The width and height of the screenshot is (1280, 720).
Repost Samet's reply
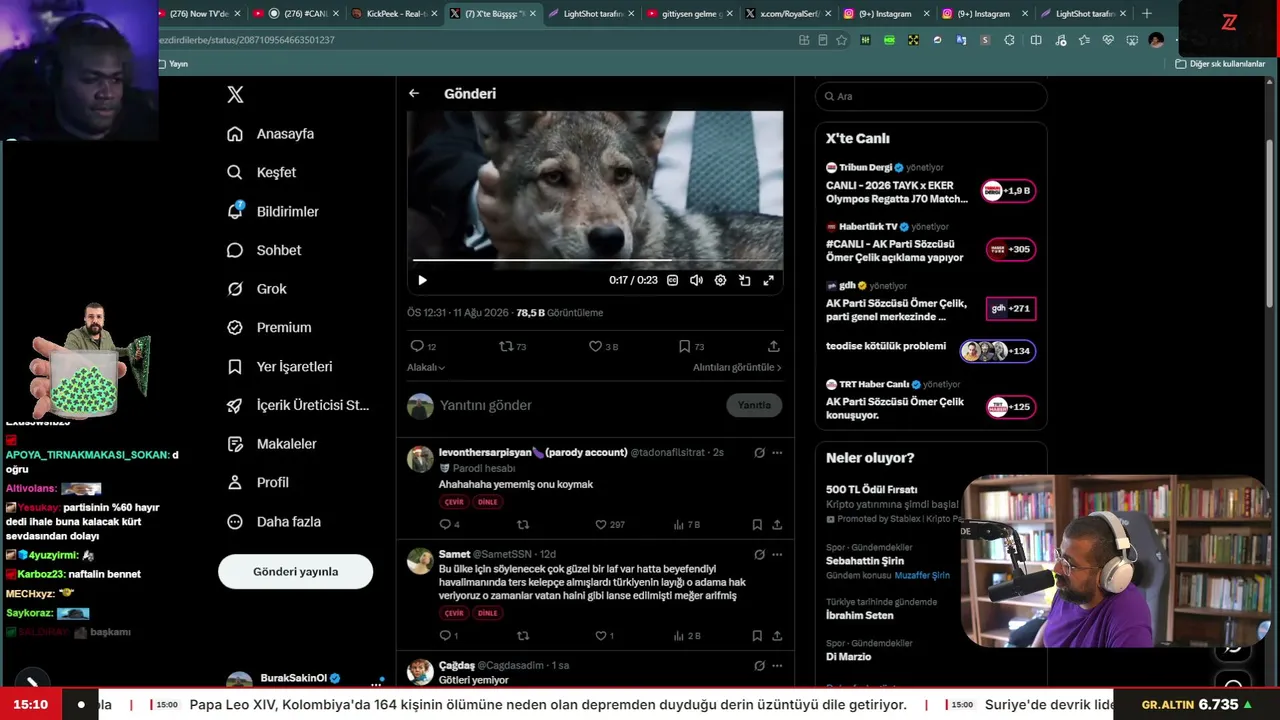pyautogui.click(x=522, y=635)
